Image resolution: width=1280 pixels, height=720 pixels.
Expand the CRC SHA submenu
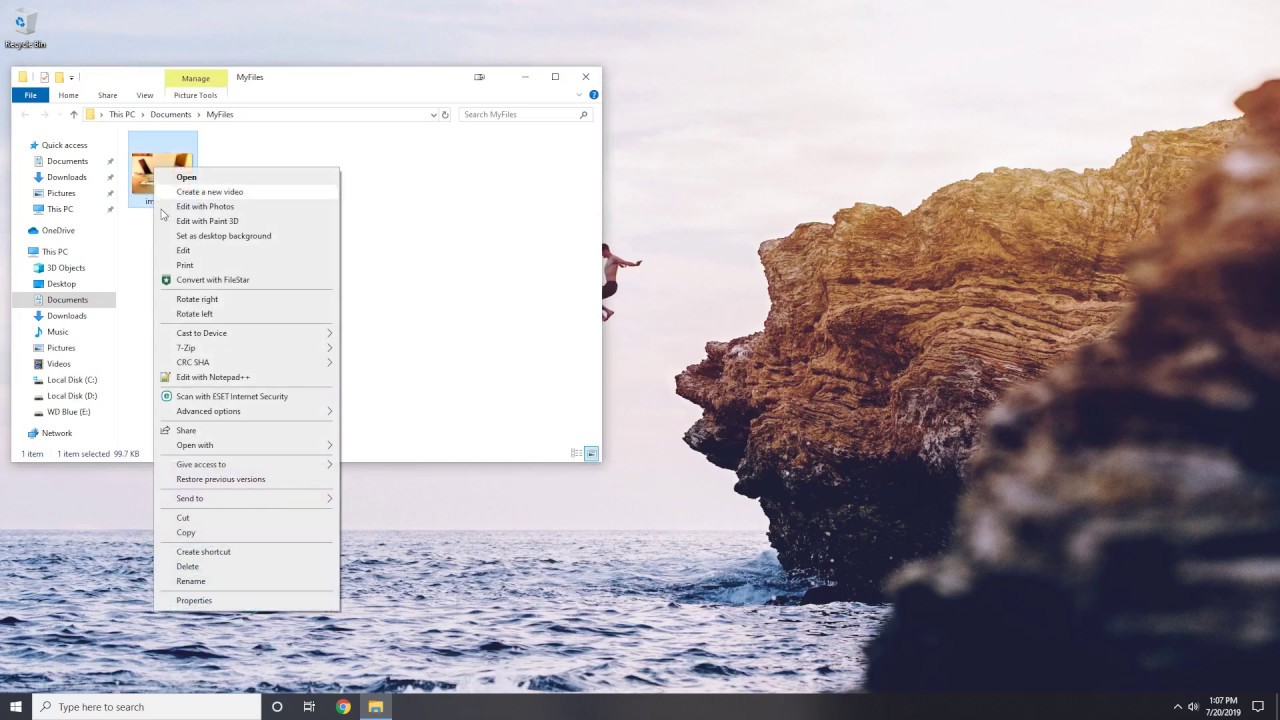247,362
